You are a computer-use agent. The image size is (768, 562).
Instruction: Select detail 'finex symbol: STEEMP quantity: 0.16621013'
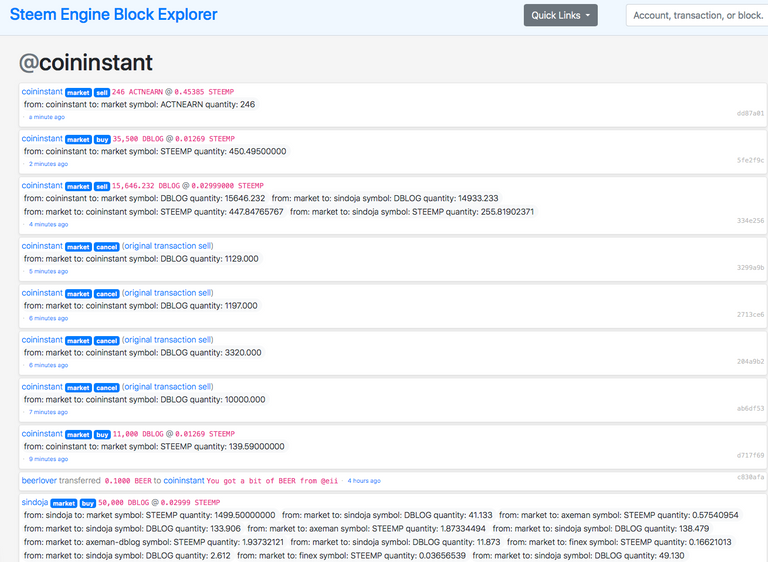[x=650, y=542]
